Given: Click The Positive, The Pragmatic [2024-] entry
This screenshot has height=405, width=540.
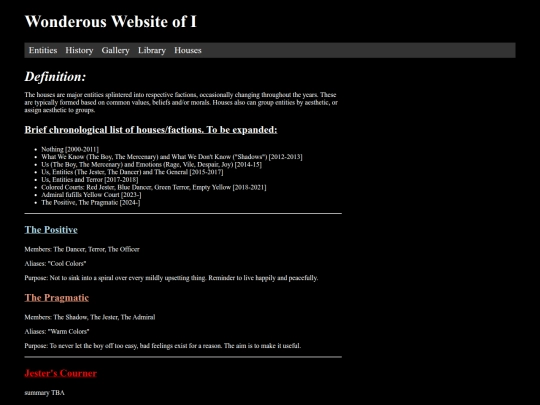Looking at the screenshot, I should click(91, 202).
